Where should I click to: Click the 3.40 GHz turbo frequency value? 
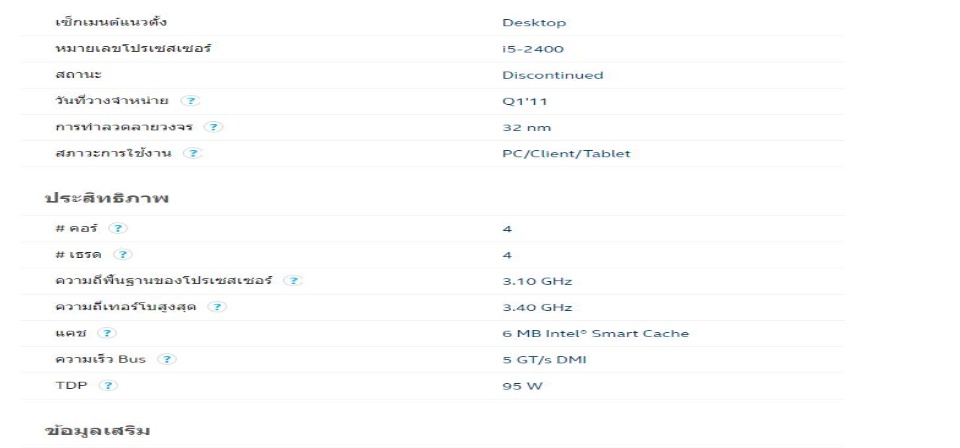(x=537, y=307)
